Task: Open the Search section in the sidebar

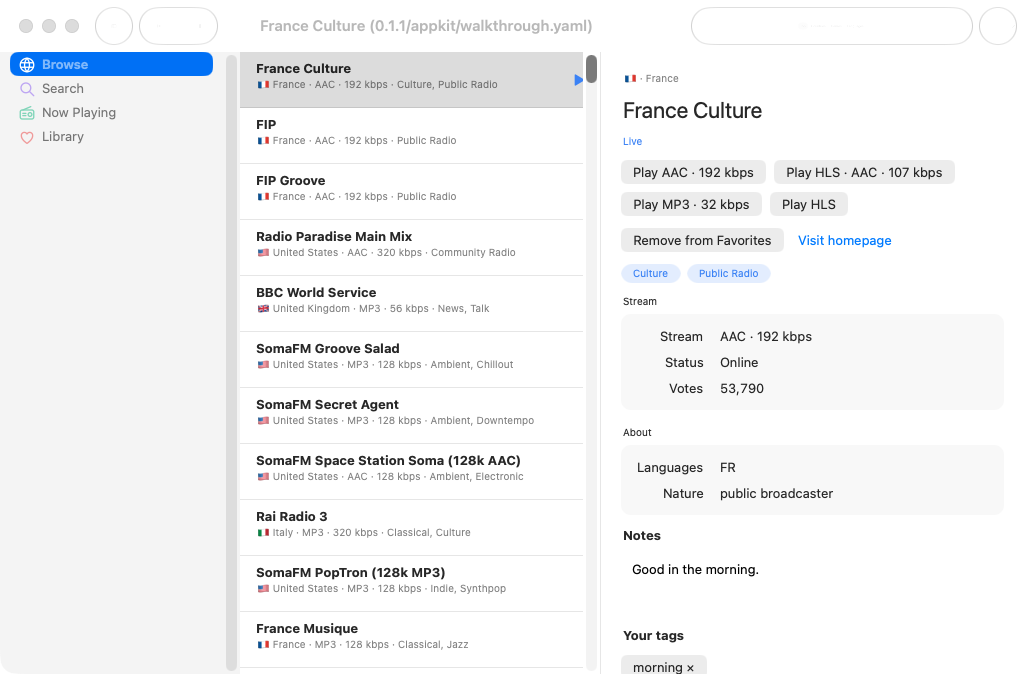Action: (x=111, y=88)
